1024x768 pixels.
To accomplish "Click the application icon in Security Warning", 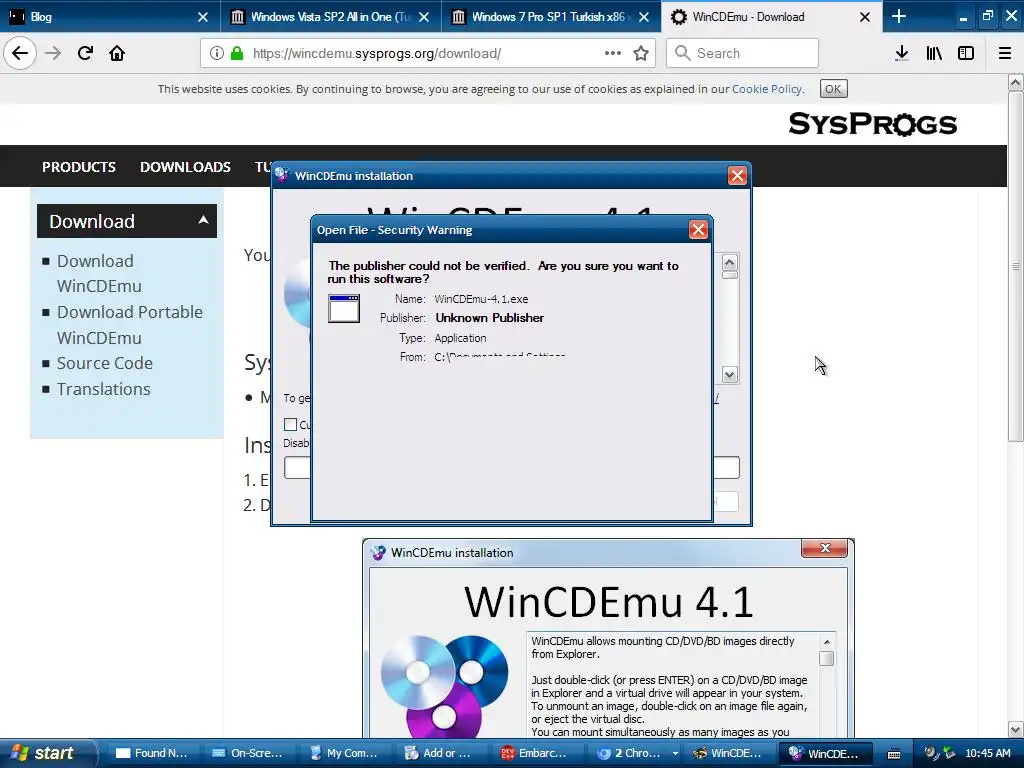I will point(344,309).
